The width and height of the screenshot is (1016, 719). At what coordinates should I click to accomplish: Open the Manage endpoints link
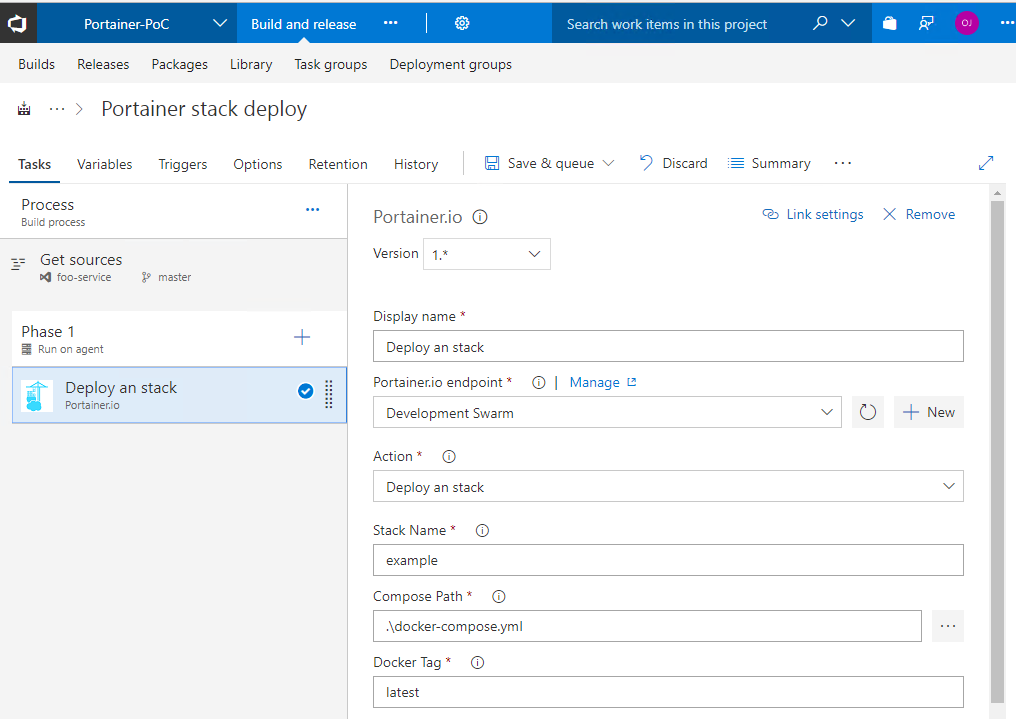point(603,383)
